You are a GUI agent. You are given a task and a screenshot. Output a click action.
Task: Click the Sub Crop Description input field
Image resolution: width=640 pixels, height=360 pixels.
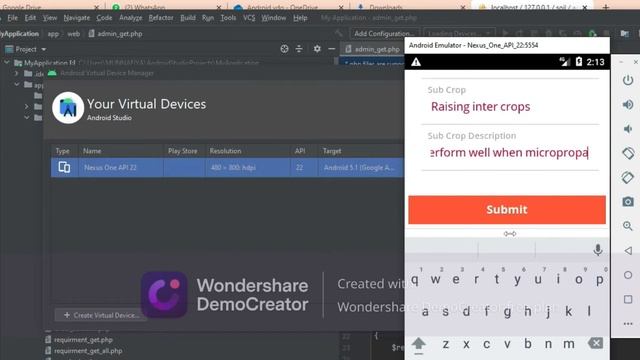pos(510,153)
